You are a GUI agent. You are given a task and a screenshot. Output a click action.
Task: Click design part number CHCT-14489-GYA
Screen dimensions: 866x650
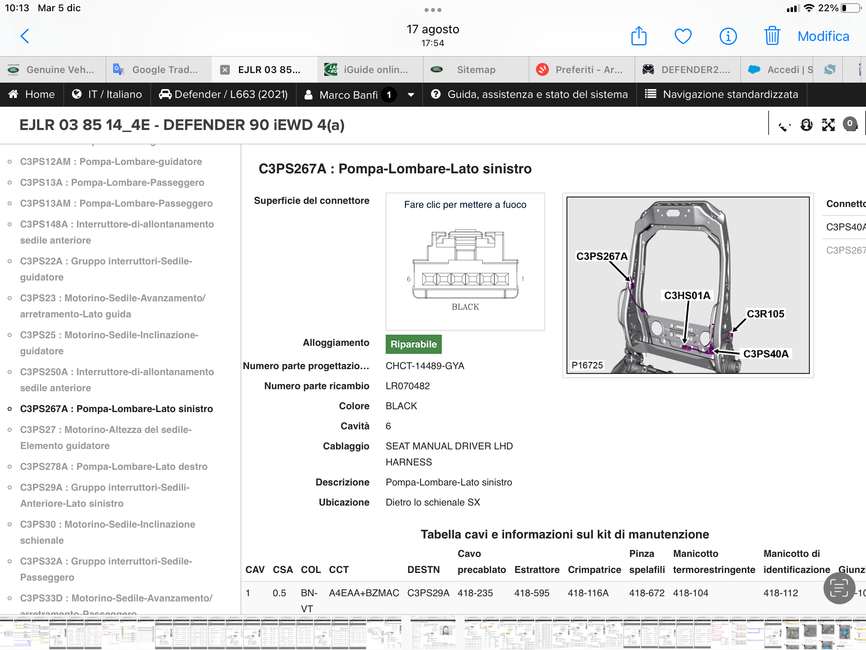pos(425,366)
